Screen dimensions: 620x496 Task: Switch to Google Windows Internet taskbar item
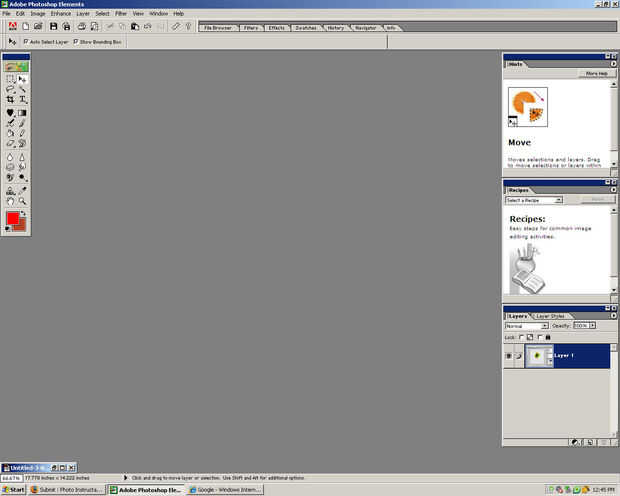[x=225, y=490]
